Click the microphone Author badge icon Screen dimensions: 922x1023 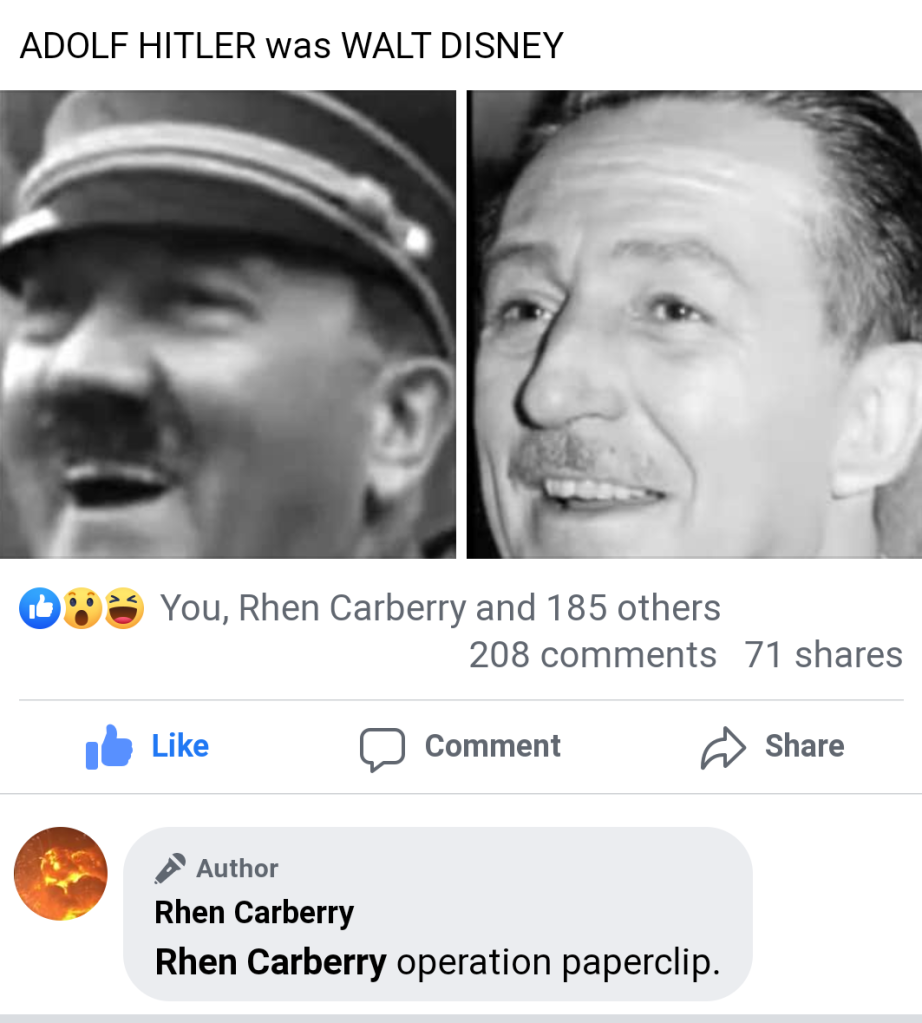click(x=170, y=868)
